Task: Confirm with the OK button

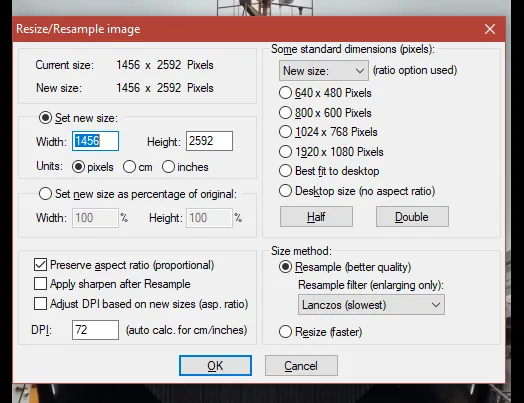Action: click(x=215, y=366)
